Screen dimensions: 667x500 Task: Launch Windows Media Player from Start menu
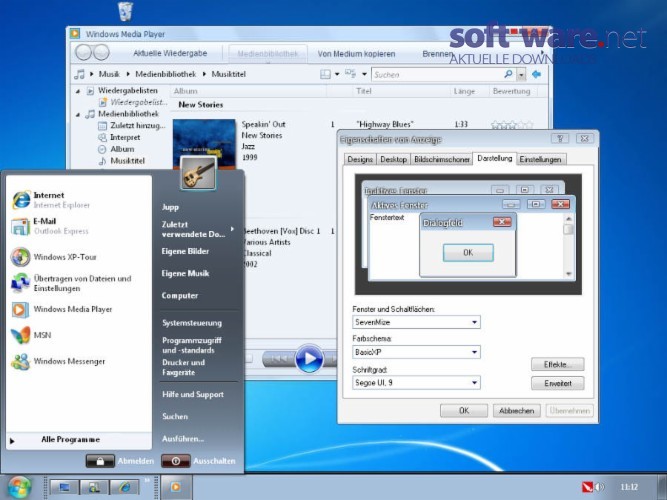tap(62, 309)
